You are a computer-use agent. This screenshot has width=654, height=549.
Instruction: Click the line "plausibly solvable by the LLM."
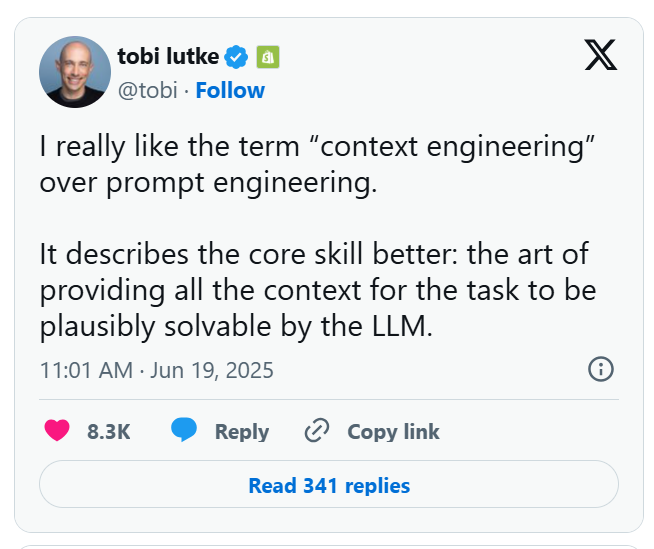pos(236,326)
